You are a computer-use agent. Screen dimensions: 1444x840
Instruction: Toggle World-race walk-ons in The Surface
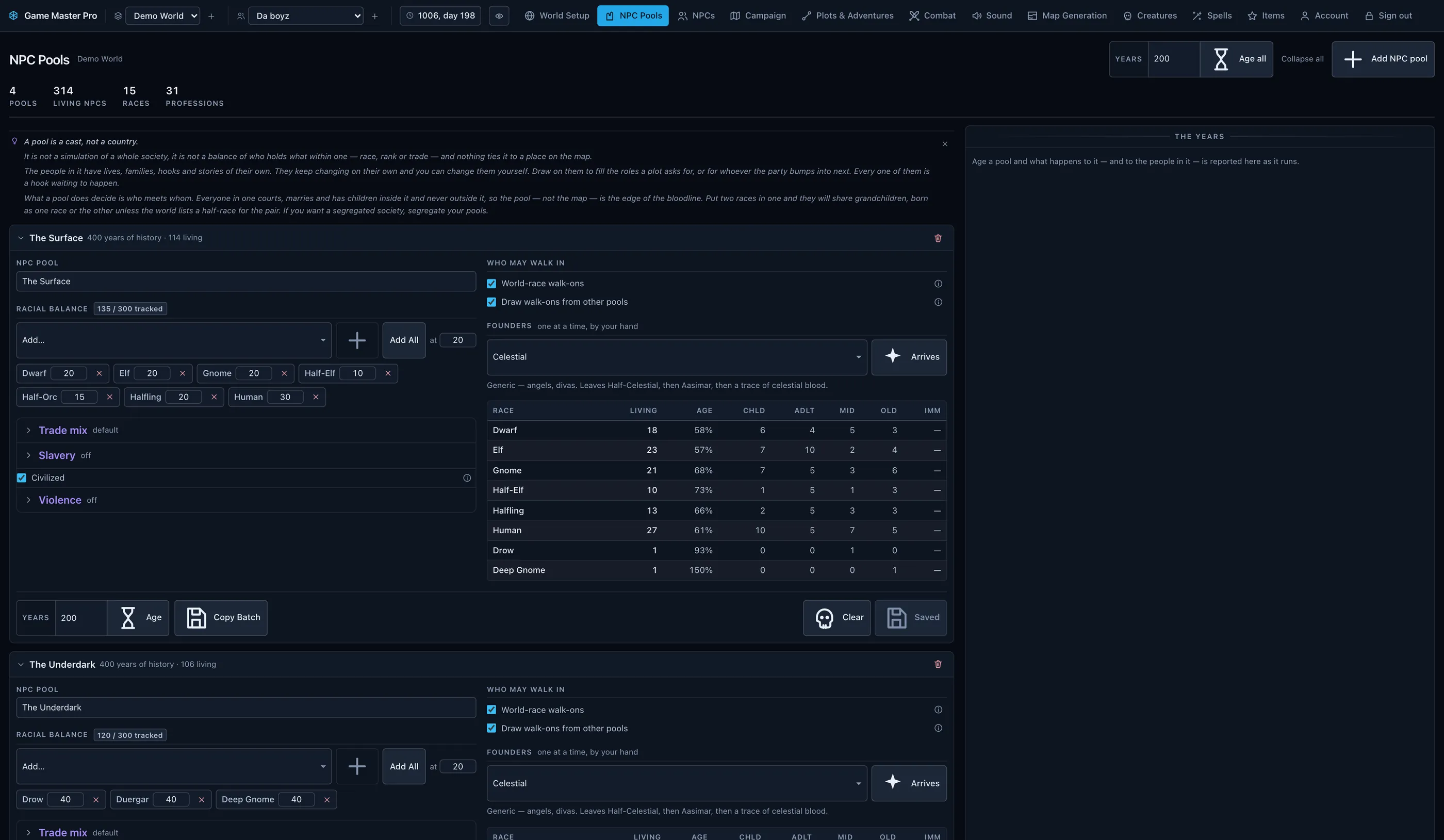tap(491, 284)
